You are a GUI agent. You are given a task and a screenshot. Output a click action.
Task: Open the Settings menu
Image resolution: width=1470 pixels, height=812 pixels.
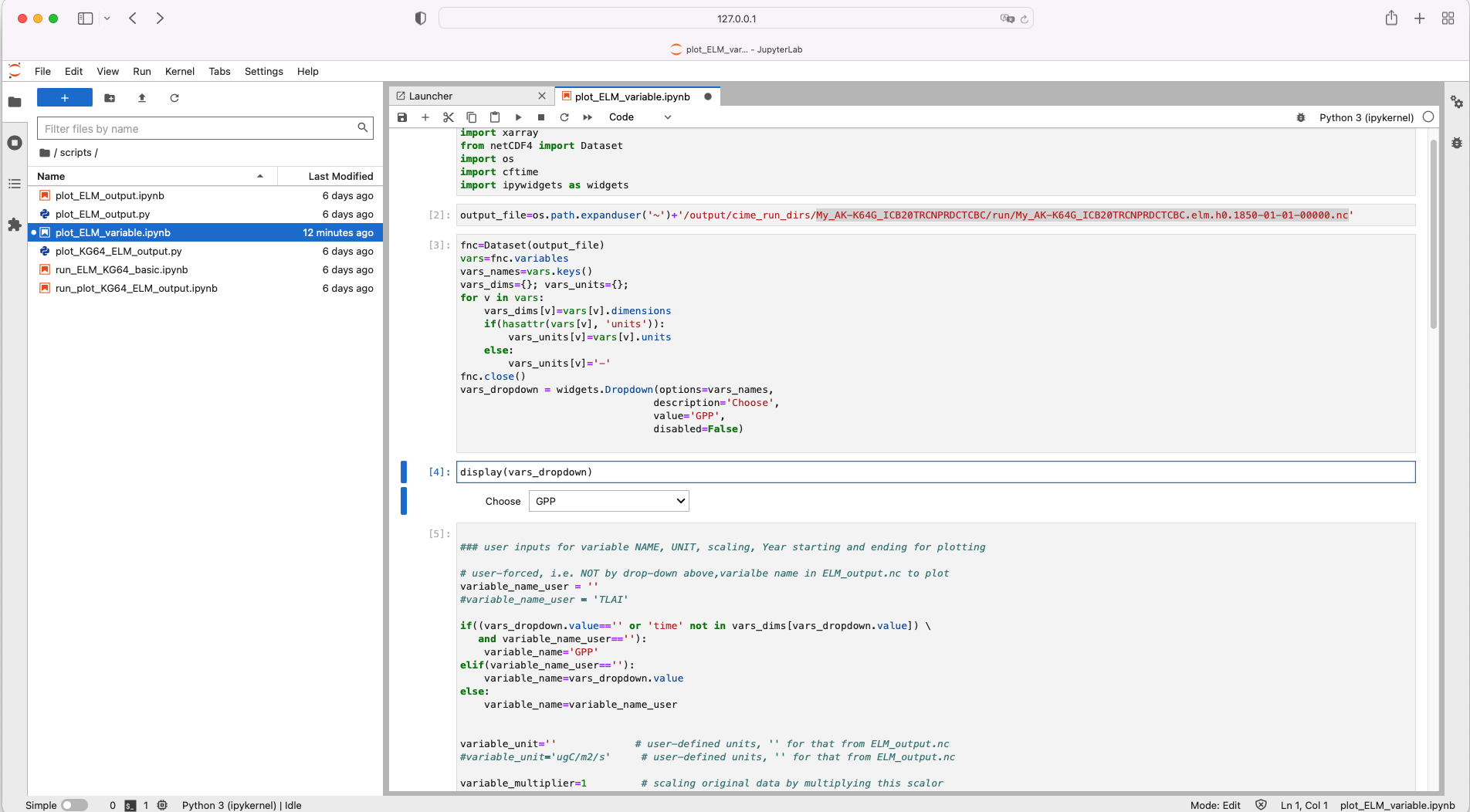click(264, 71)
